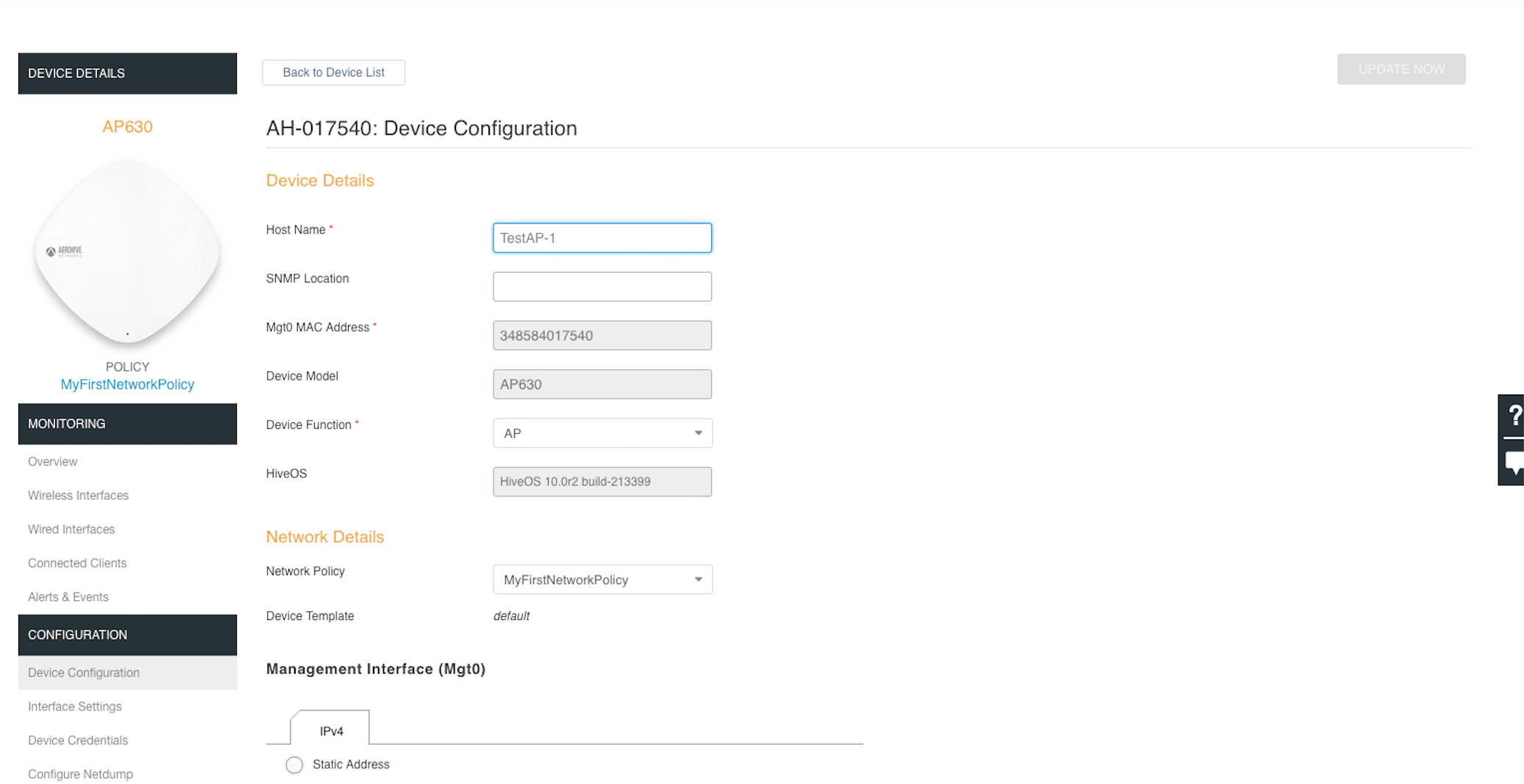
Task: Open Device Credentials in the sidebar
Action: tap(78, 741)
